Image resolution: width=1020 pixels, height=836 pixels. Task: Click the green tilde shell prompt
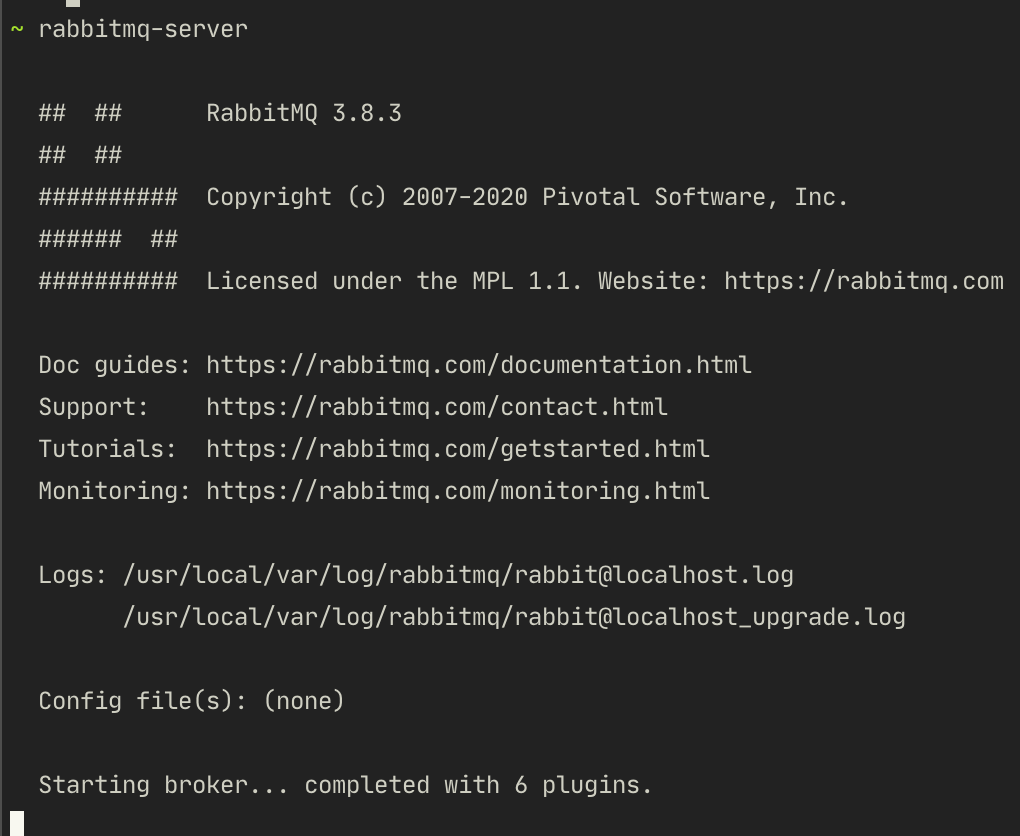click(17, 29)
